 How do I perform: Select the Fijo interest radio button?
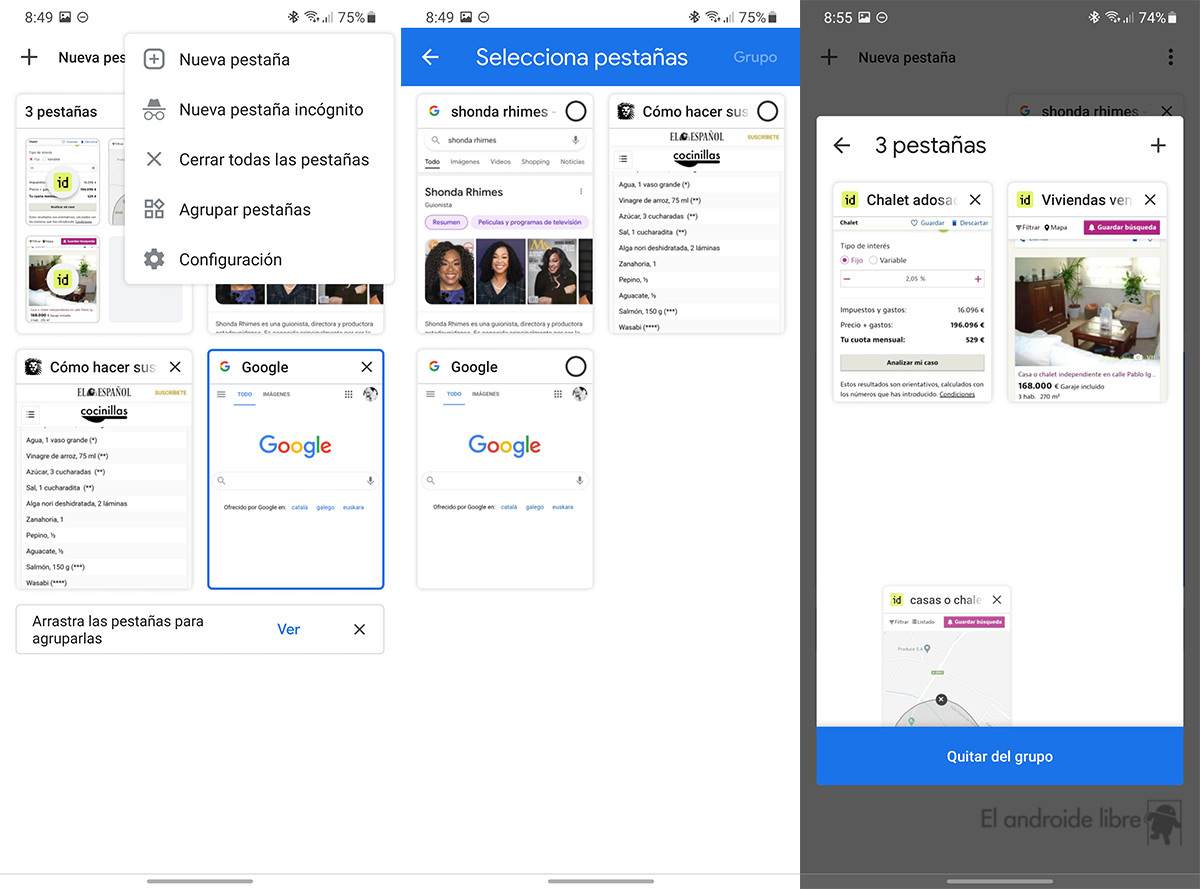point(845,260)
